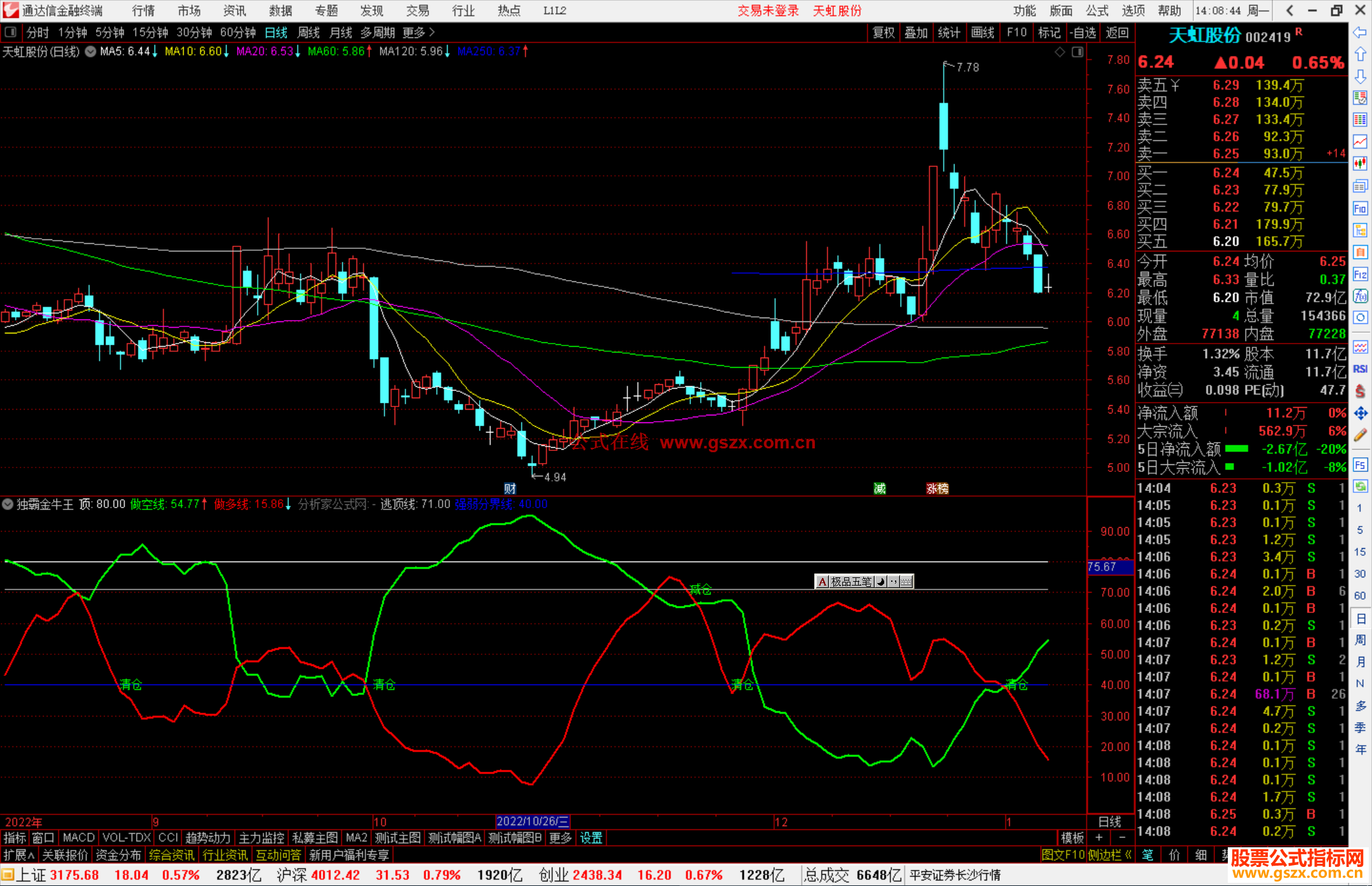
Task: Select the RSI indicator sidebar icon
Action: tap(1360, 369)
